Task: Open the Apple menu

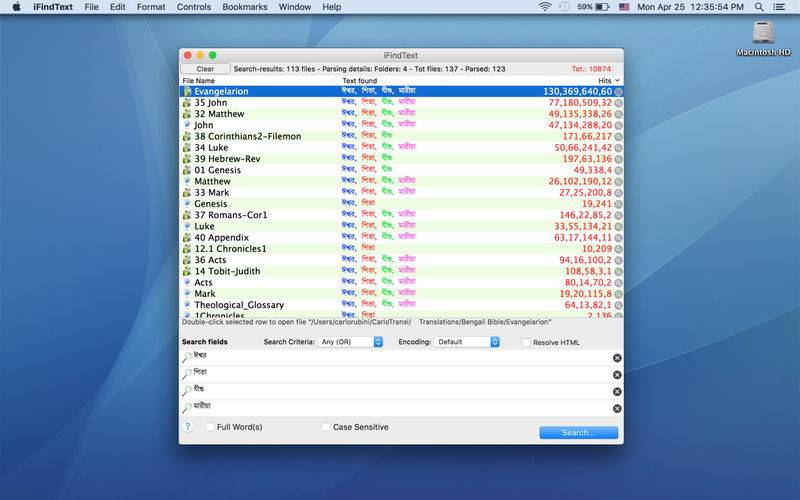Action: tap(16, 7)
